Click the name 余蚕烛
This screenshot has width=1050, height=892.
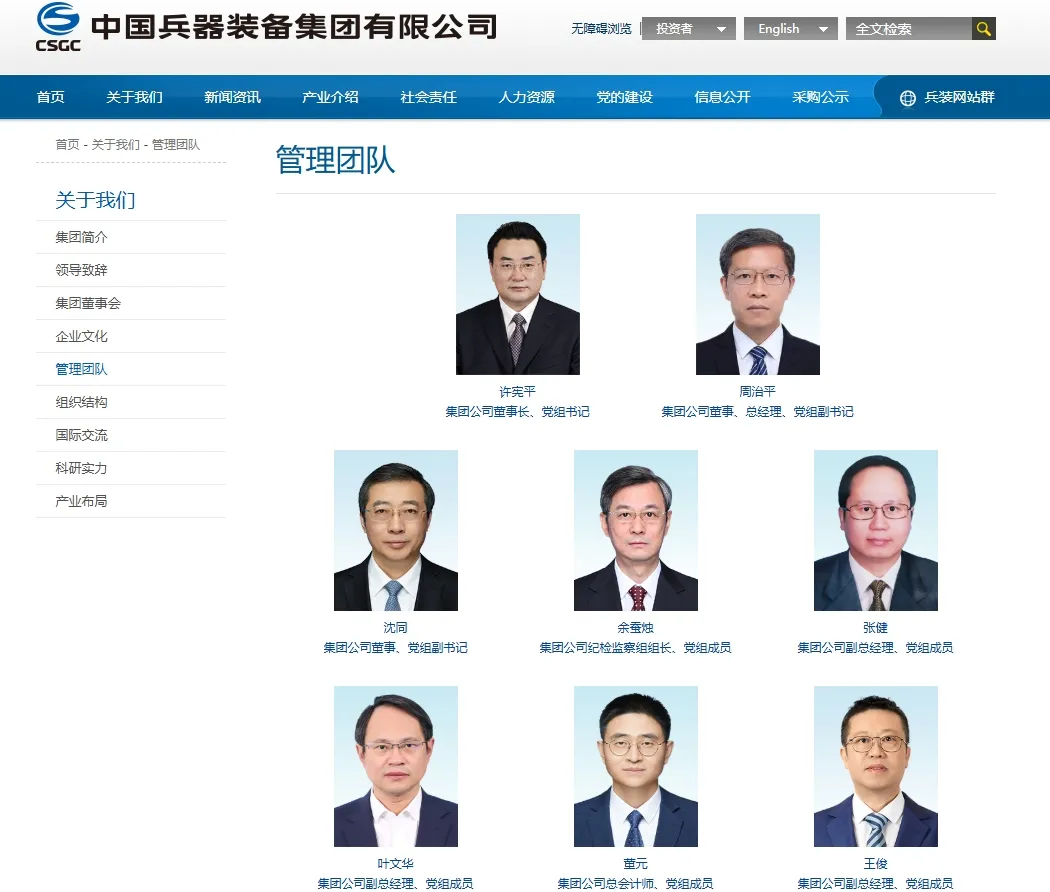[x=635, y=627]
